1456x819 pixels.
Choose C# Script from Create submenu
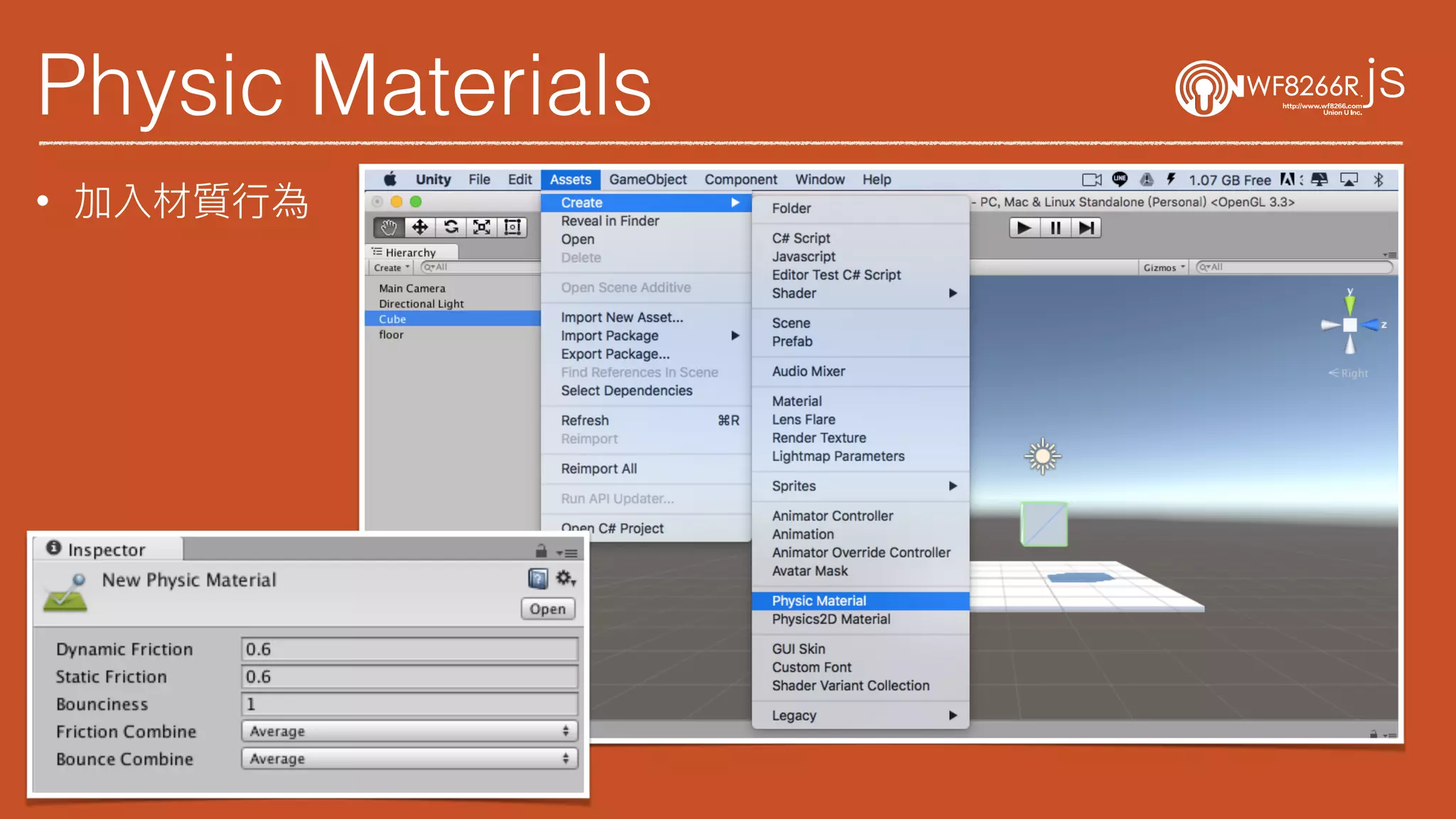[861, 238]
